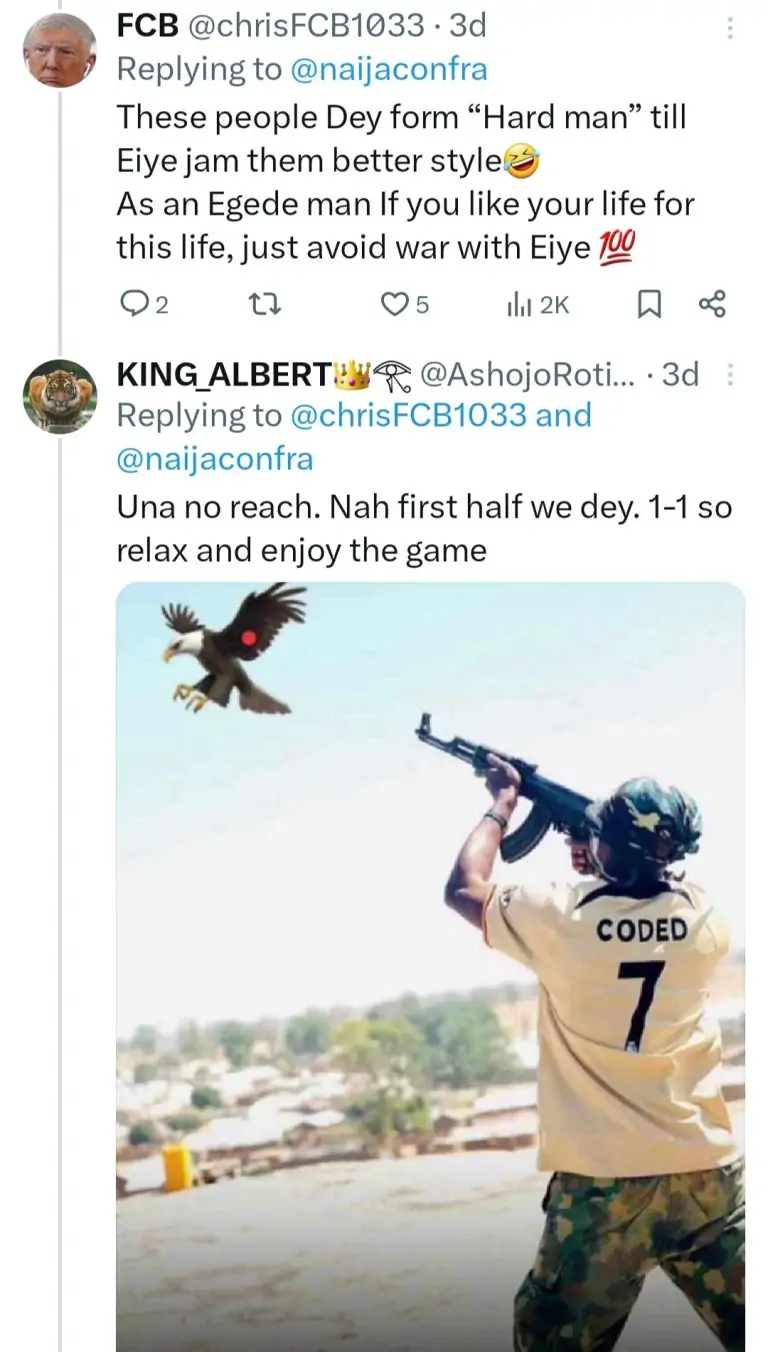Tap the KING_ALBERT display name

[x=223, y=374]
